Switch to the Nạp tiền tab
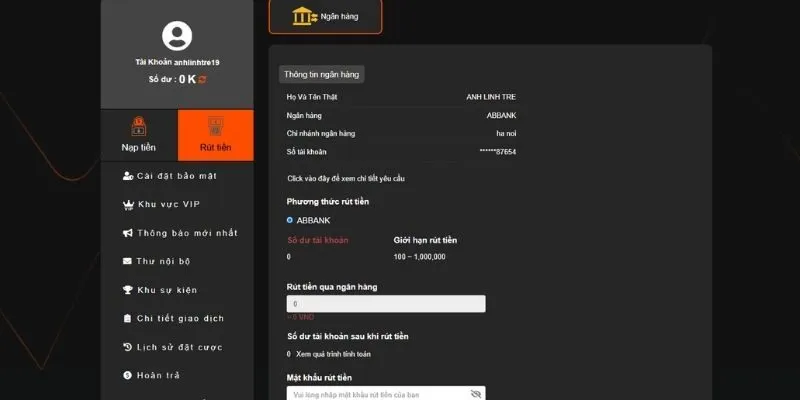The height and width of the screenshot is (400, 800). pyautogui.click(x=139, y=135)
